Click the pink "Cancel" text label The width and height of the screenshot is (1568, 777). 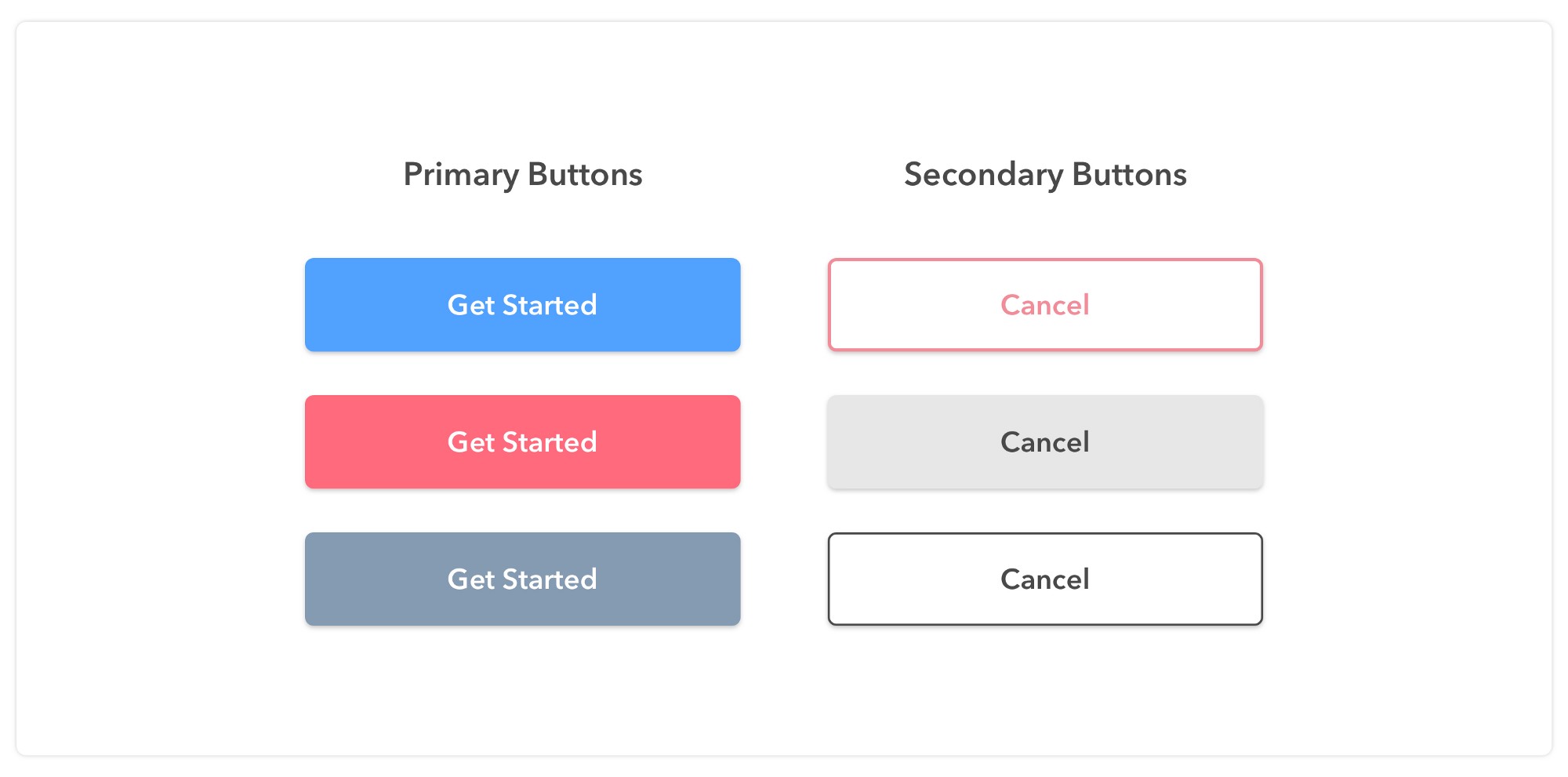[x=1044, y=305]
